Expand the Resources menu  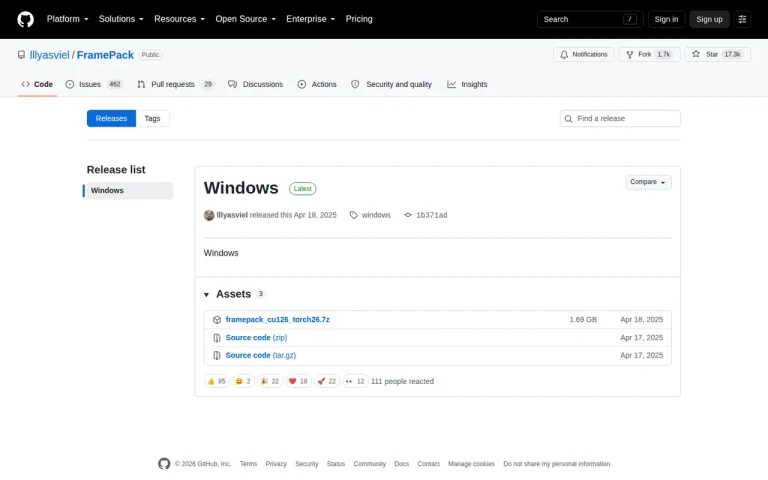pos(179,19)
